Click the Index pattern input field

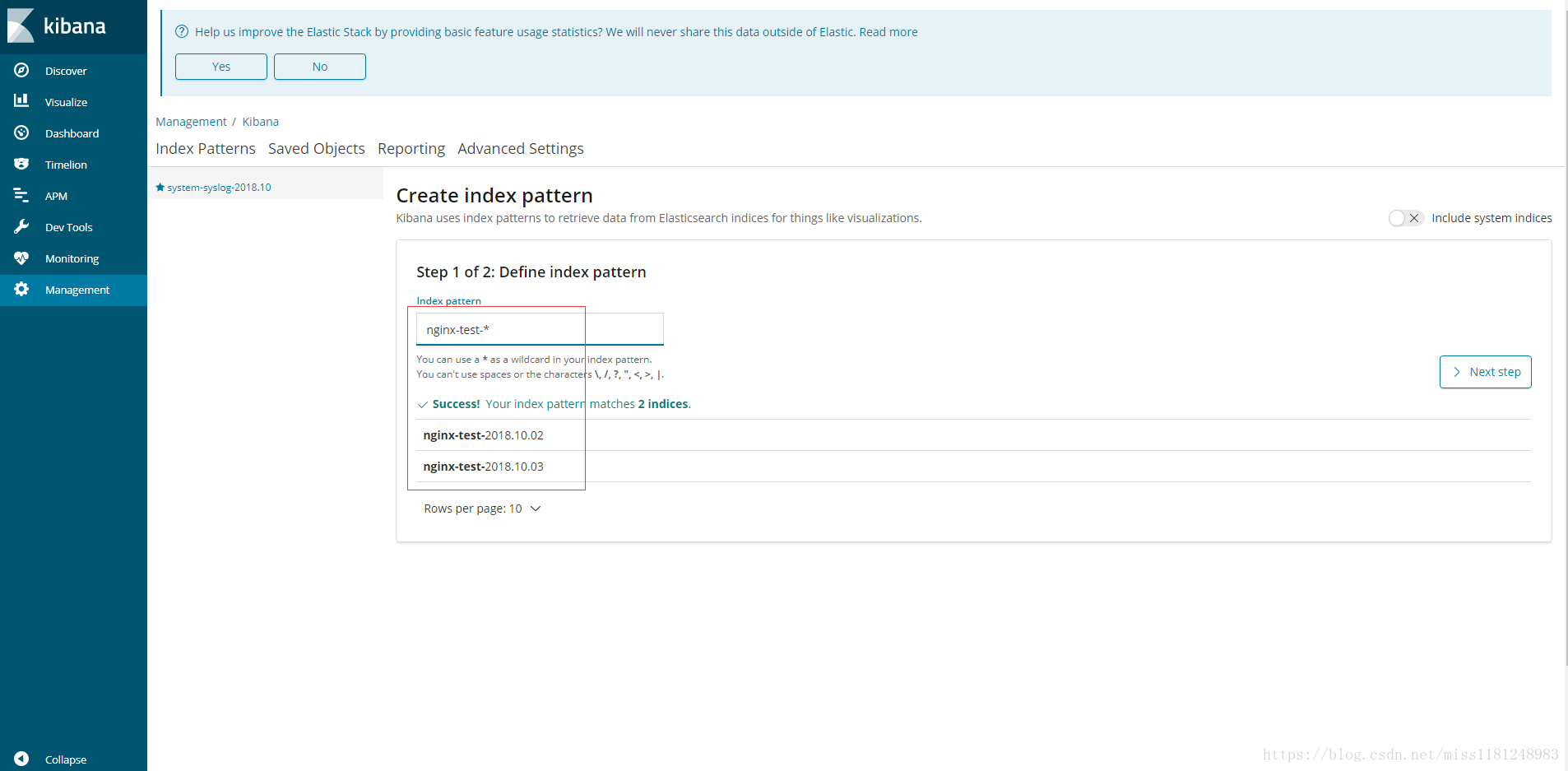[x=540, y=329]
